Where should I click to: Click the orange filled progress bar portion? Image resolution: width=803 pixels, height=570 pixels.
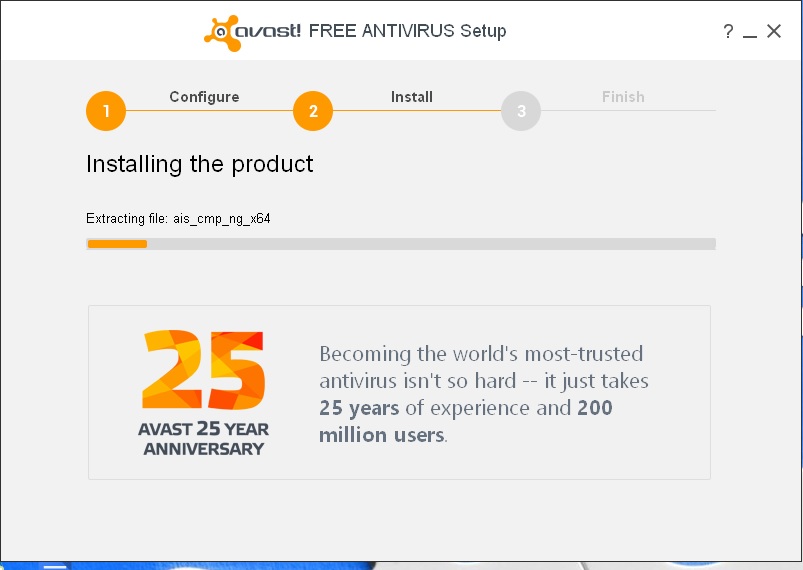click(117, 244)
